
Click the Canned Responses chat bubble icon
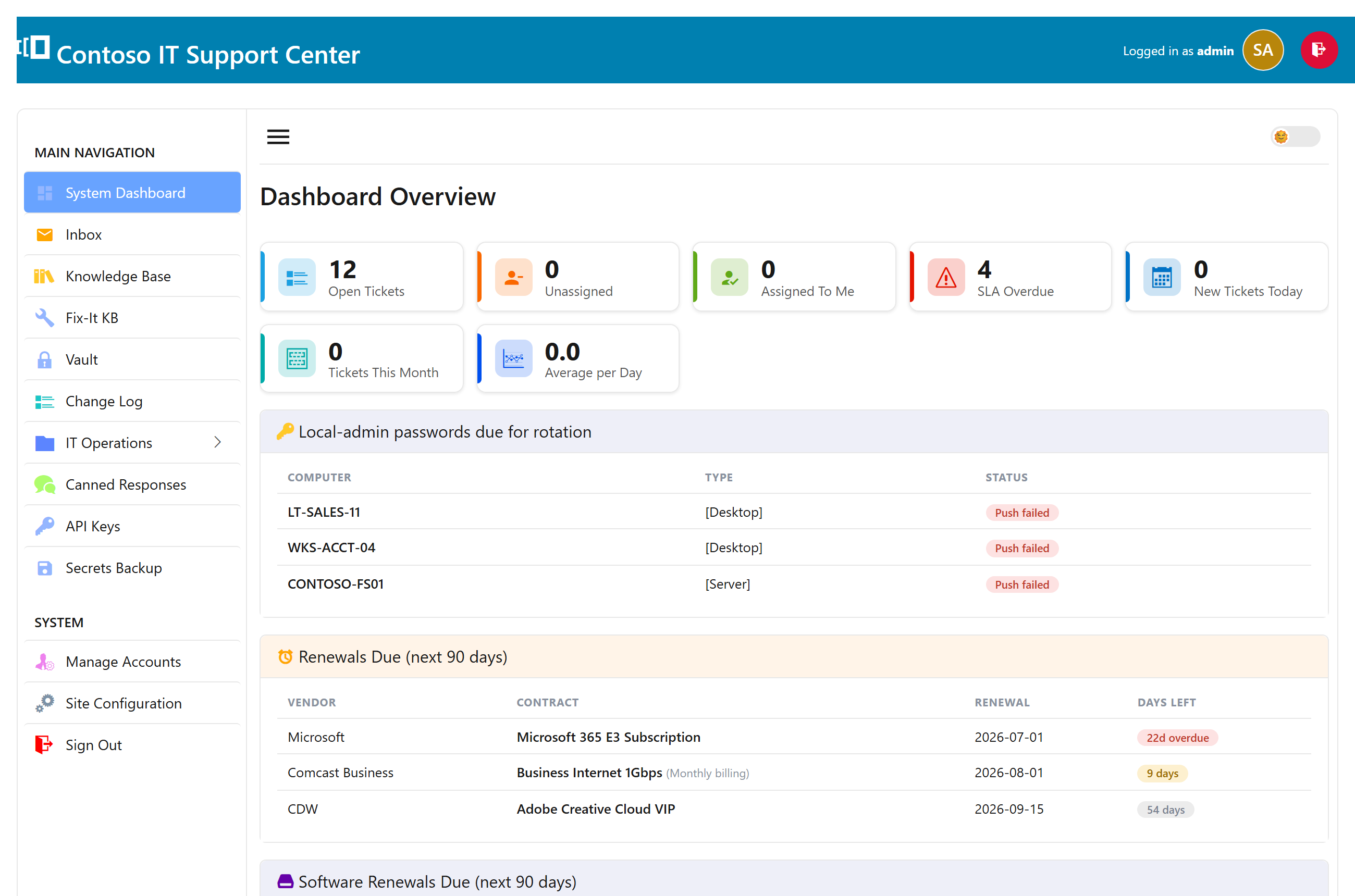pos(45,484)
